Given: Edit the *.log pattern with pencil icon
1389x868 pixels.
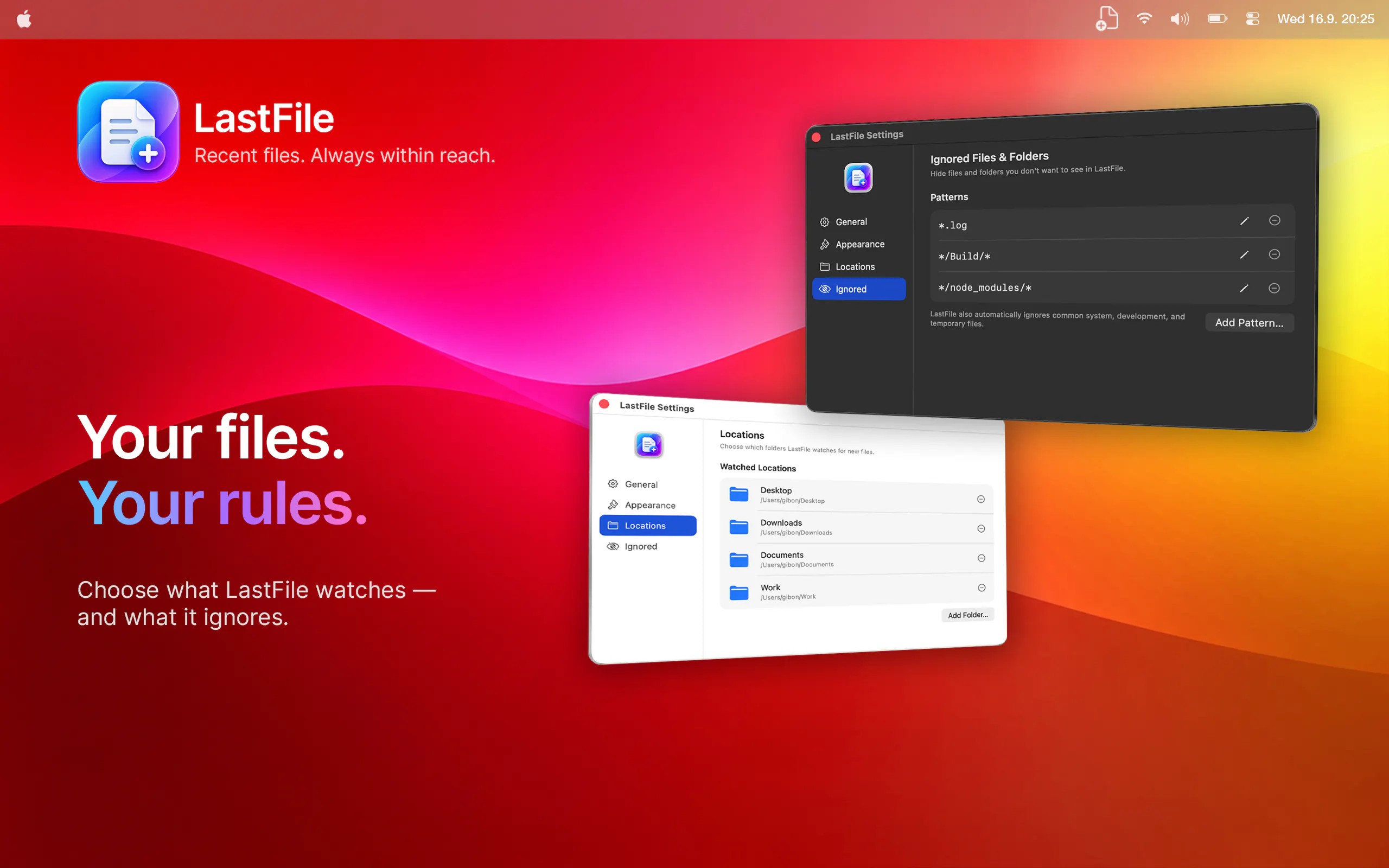Looking at the screenshot, I should (x=1244, y=221).
